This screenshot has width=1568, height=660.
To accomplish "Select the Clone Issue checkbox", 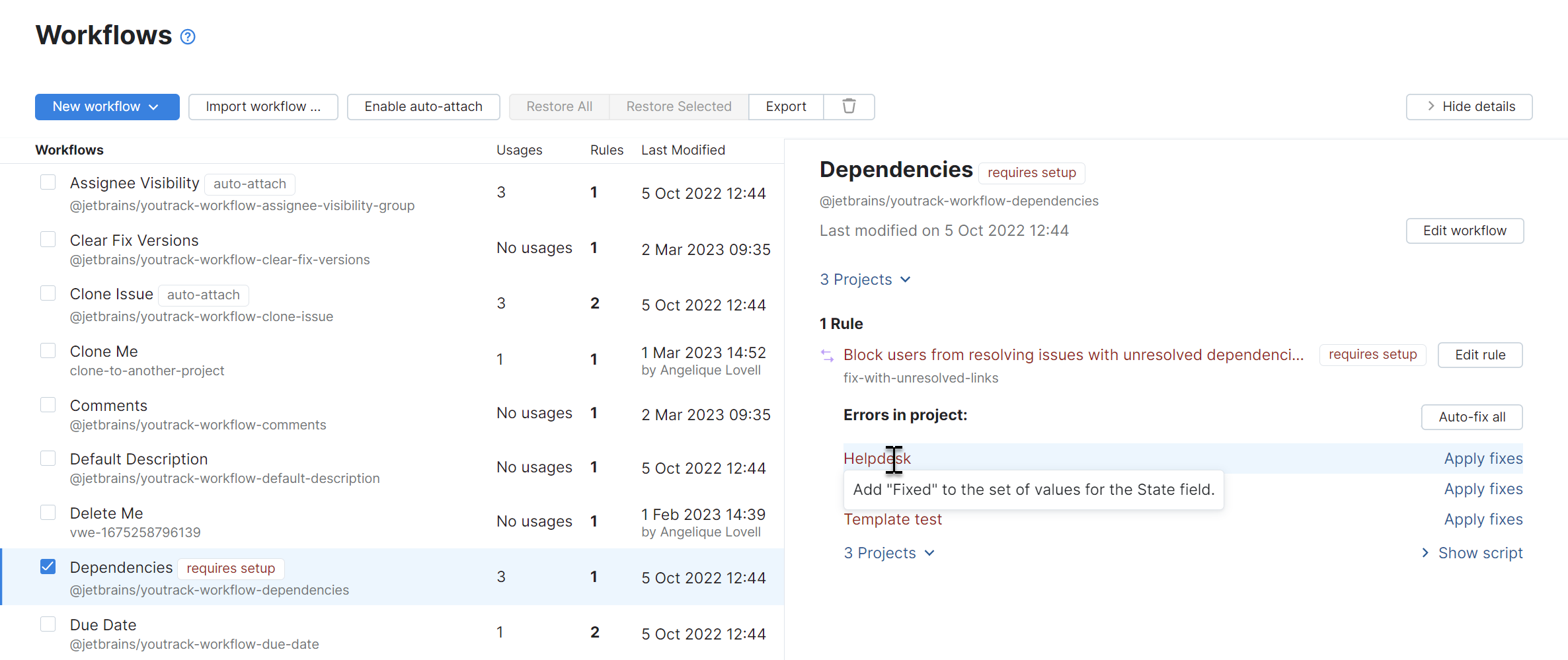I will point(48,293).
